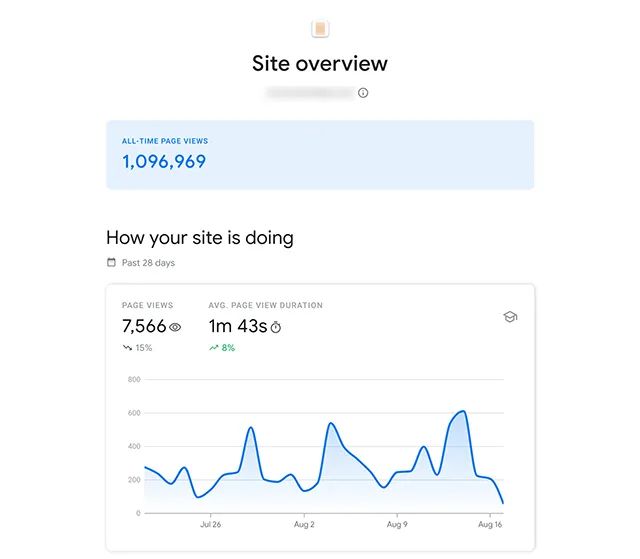The height and width of the screenshot is (559, 640).
Task: Click the How your site is doing heading
Action: [x=200, y=238]
